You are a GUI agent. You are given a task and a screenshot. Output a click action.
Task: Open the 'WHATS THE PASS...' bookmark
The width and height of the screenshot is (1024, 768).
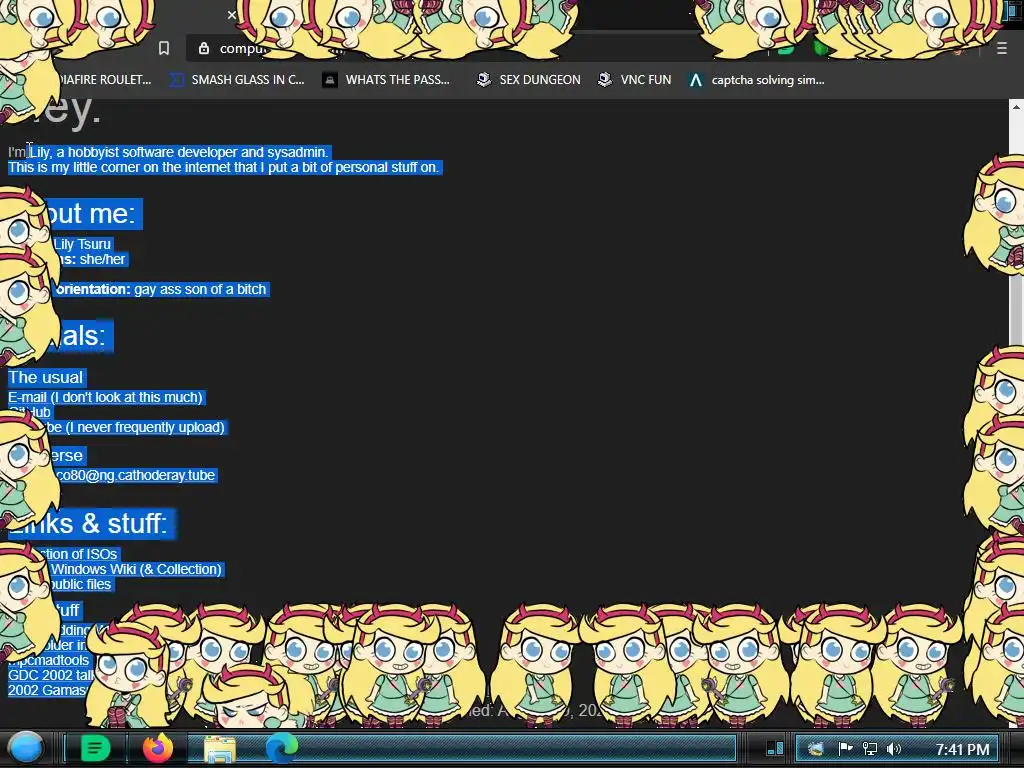[387, 80]
